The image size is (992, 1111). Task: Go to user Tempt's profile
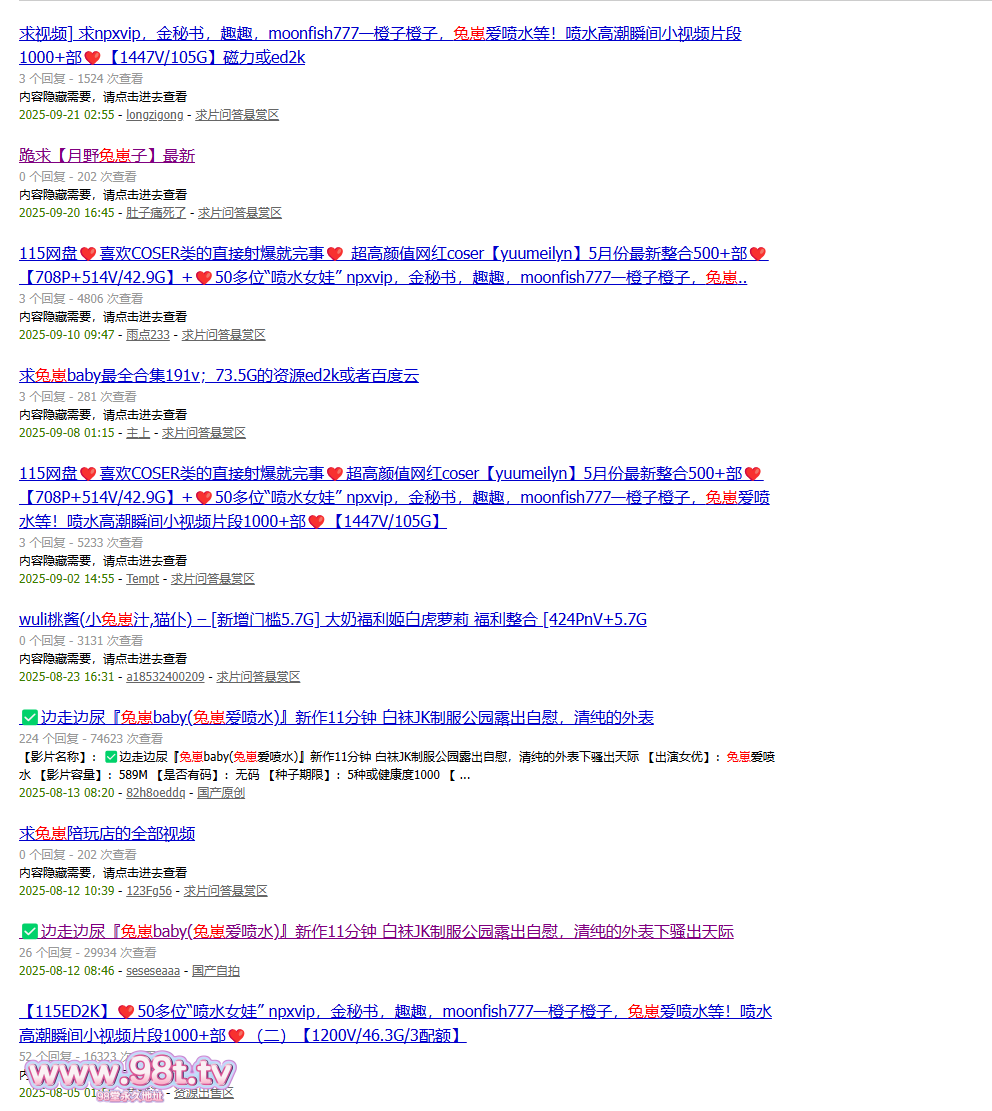pyautogui.click(x=142, y=579)
